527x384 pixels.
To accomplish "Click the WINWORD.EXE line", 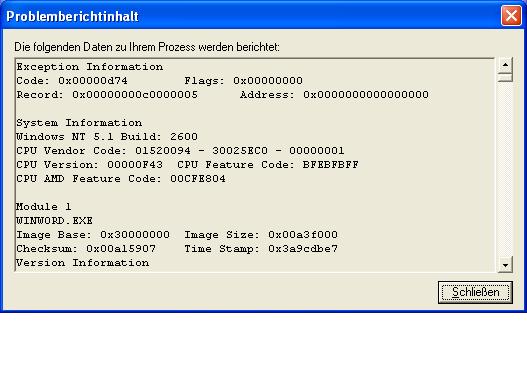I will [x=54, y=221].
